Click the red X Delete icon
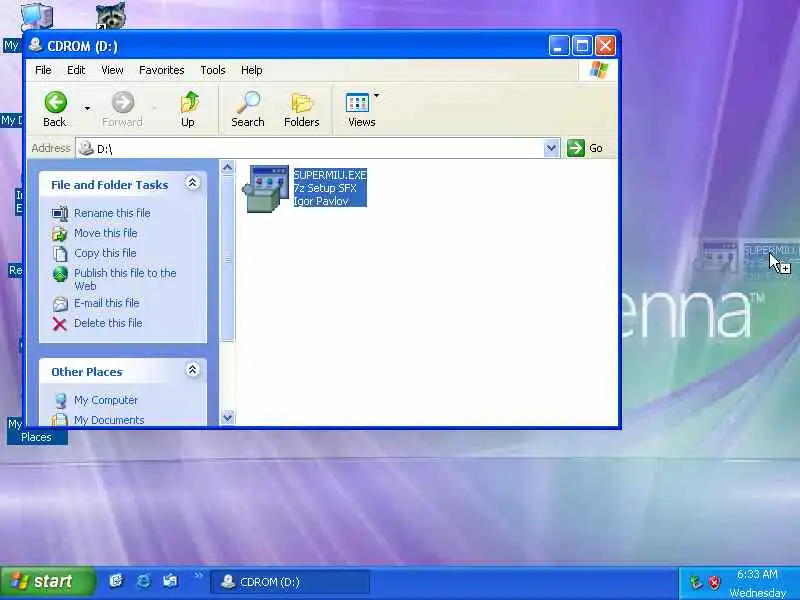The width and height of the screenshot is (800, 600). (60, 324)
